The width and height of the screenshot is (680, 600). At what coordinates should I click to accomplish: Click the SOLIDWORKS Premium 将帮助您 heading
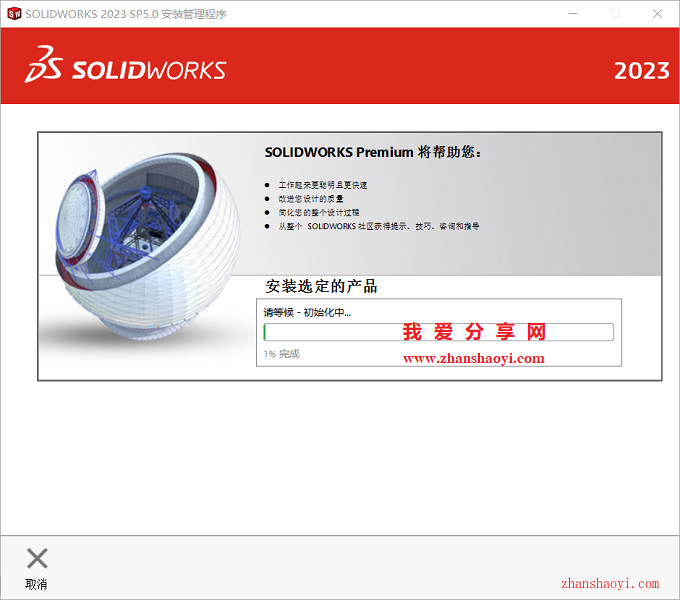coord(373,152)
